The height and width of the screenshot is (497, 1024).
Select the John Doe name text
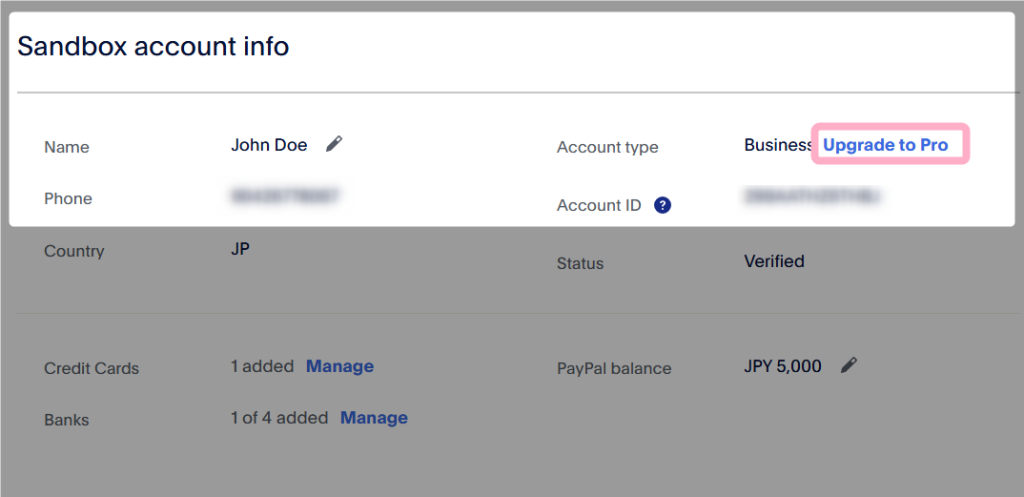[269, 145]
